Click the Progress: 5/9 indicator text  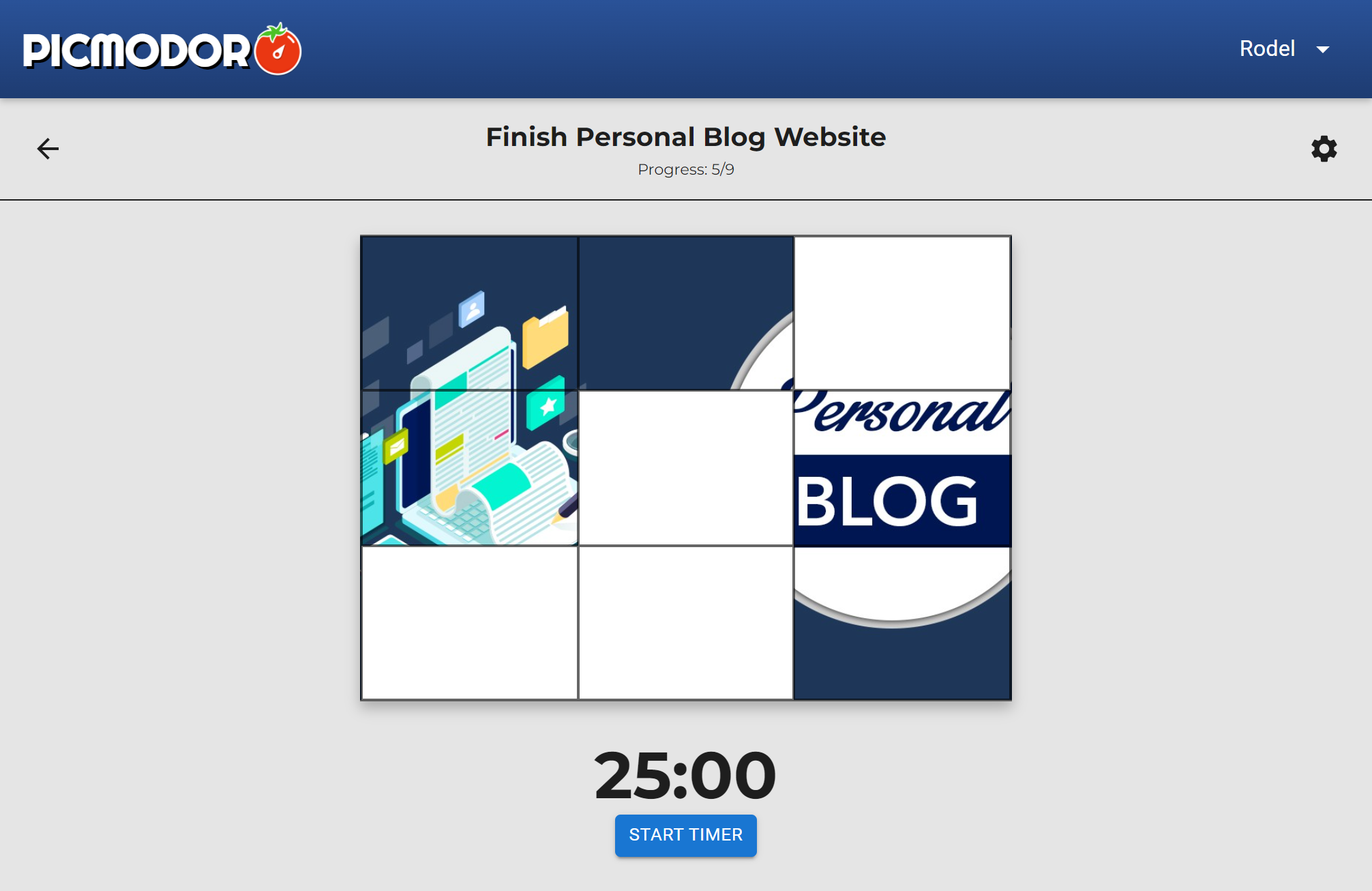click(685, 170)
